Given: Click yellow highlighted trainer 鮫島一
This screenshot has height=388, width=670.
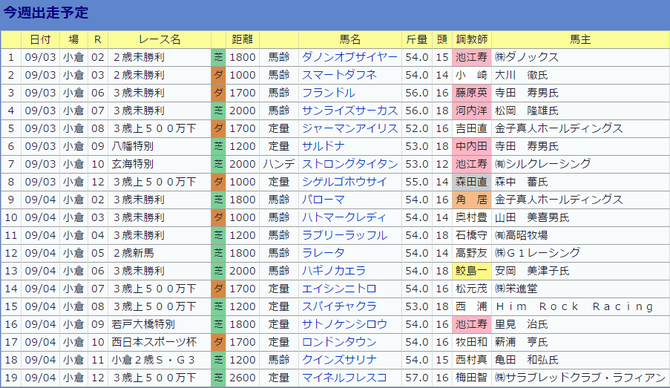Looking at the screenshot, I should coord(471,271).
